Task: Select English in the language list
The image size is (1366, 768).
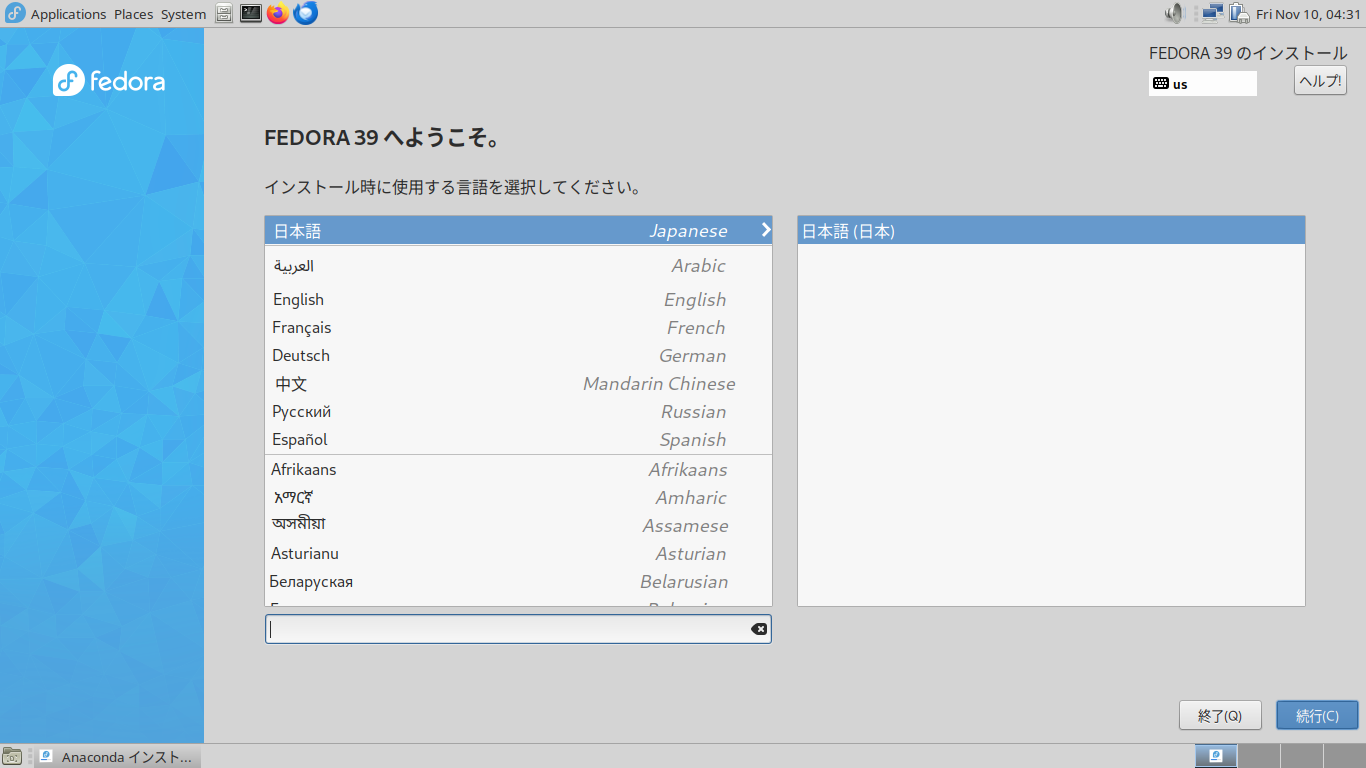Action: [x=518, y=300]
